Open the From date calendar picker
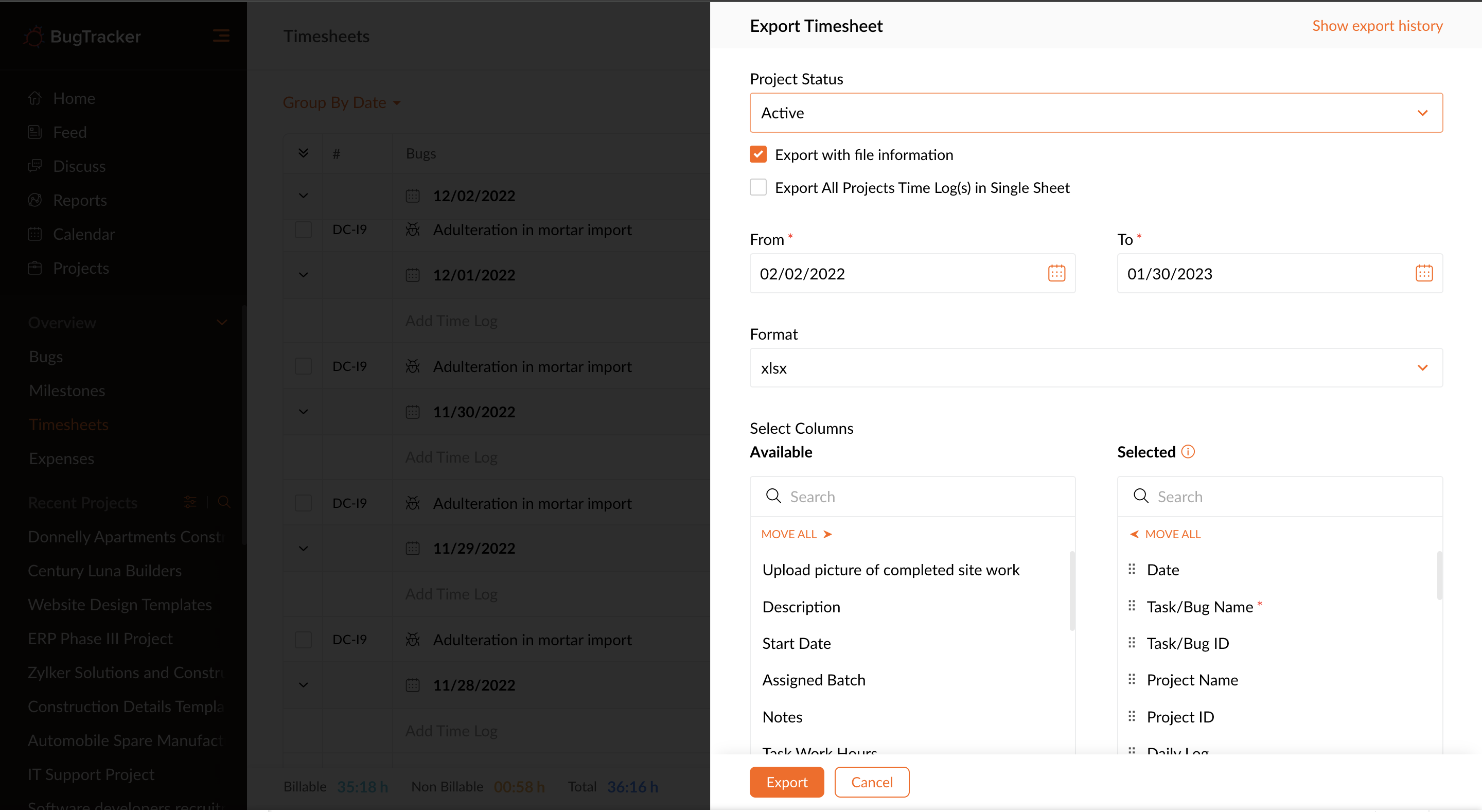 (1056, 273)
